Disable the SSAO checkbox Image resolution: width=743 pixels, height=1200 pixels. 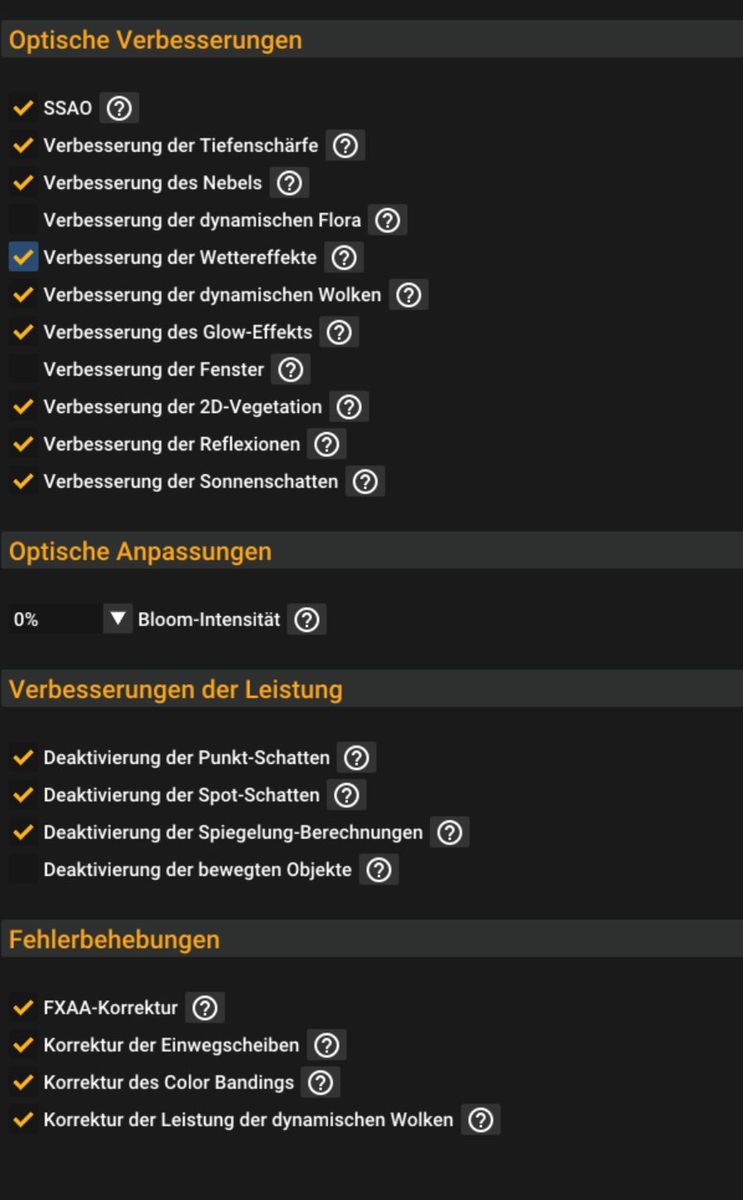click(x=23, y=108)
